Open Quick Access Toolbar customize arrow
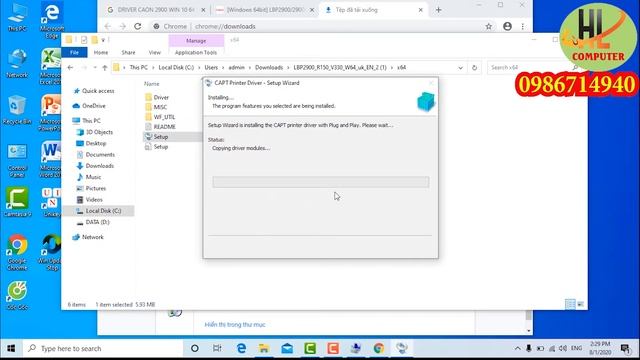The height and width of the screenshot is (360, 640). 103,40
